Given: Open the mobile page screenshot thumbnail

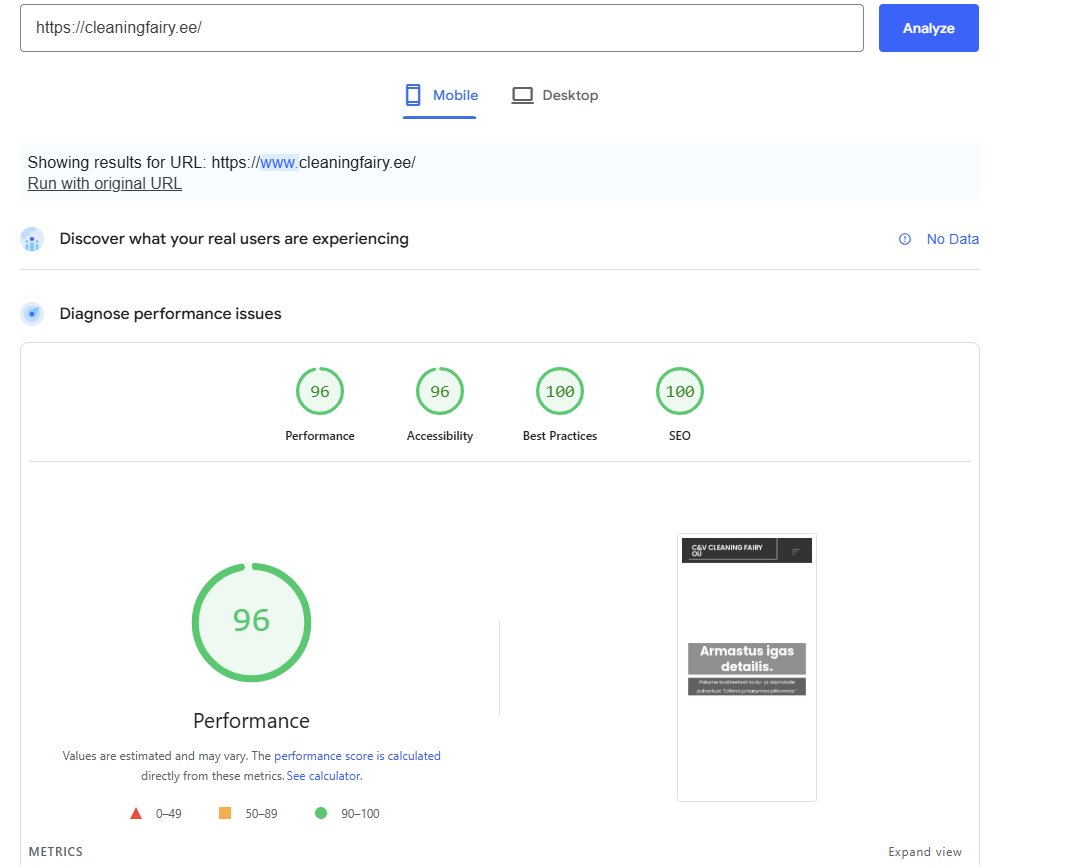Looking at the screenshot, I should pos(746,668).
